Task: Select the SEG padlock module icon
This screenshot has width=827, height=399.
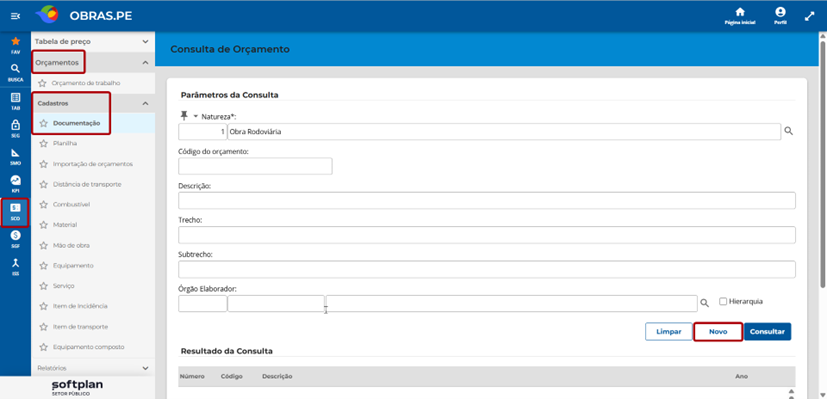Action: 15,125
